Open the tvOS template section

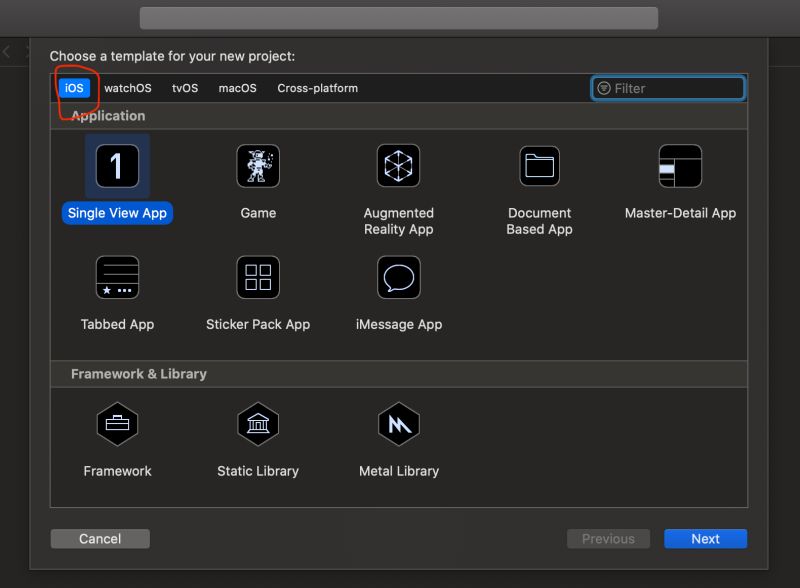[x=184, y=88]
